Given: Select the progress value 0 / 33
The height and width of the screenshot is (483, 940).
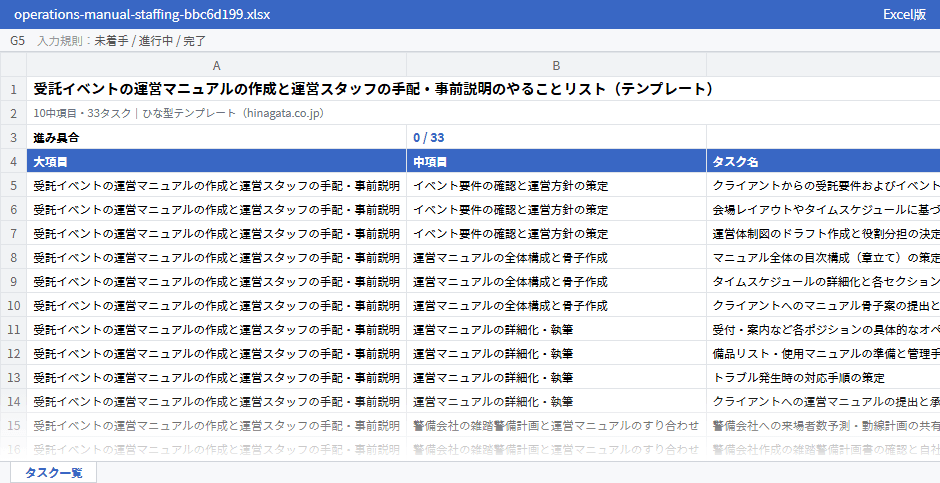Looking at the screenshot, I should click(556, 137).
